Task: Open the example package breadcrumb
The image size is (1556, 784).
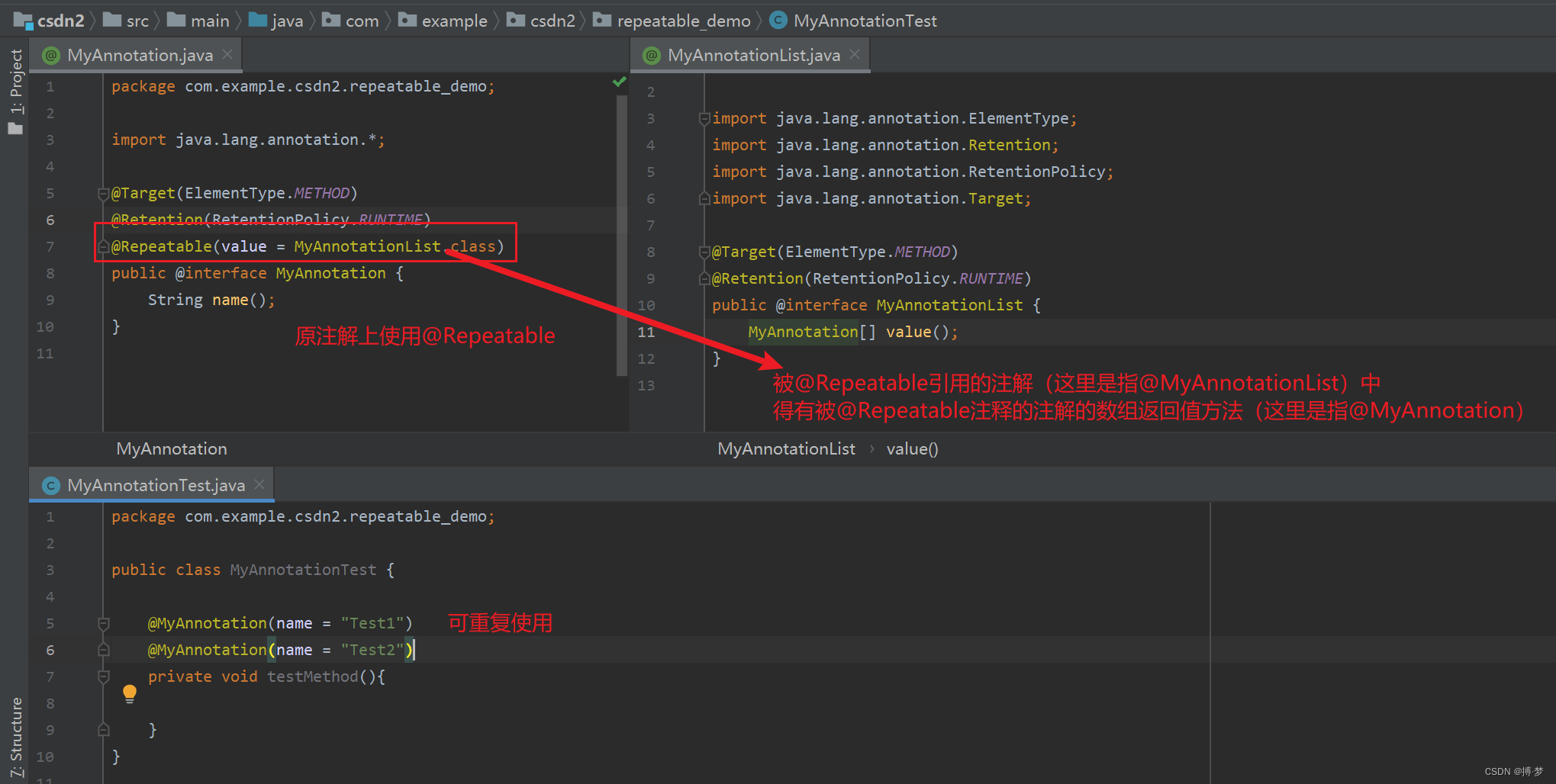Action: point(443,21)
